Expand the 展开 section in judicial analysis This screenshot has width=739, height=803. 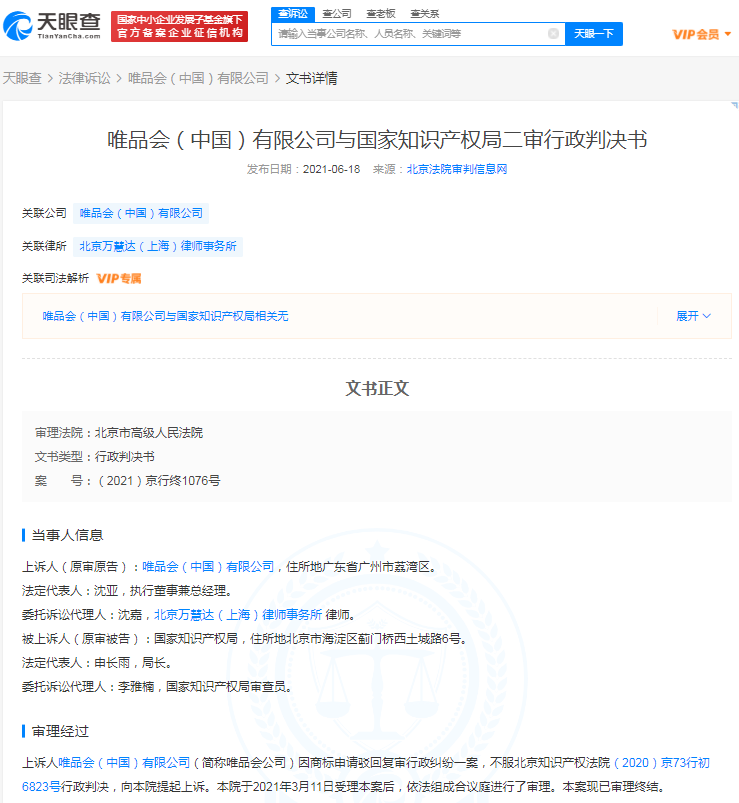tap(693, 316)
